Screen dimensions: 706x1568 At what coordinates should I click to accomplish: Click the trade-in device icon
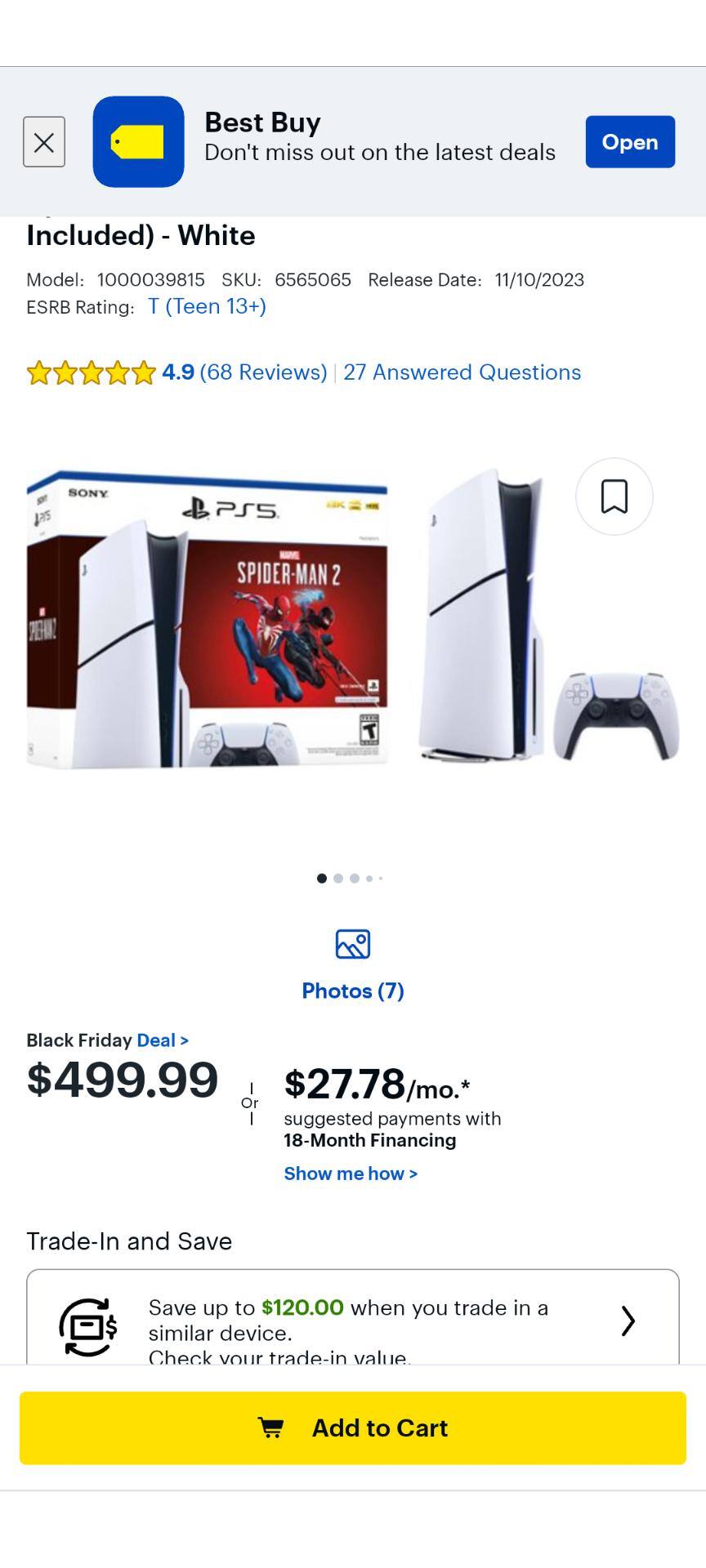88,1327
